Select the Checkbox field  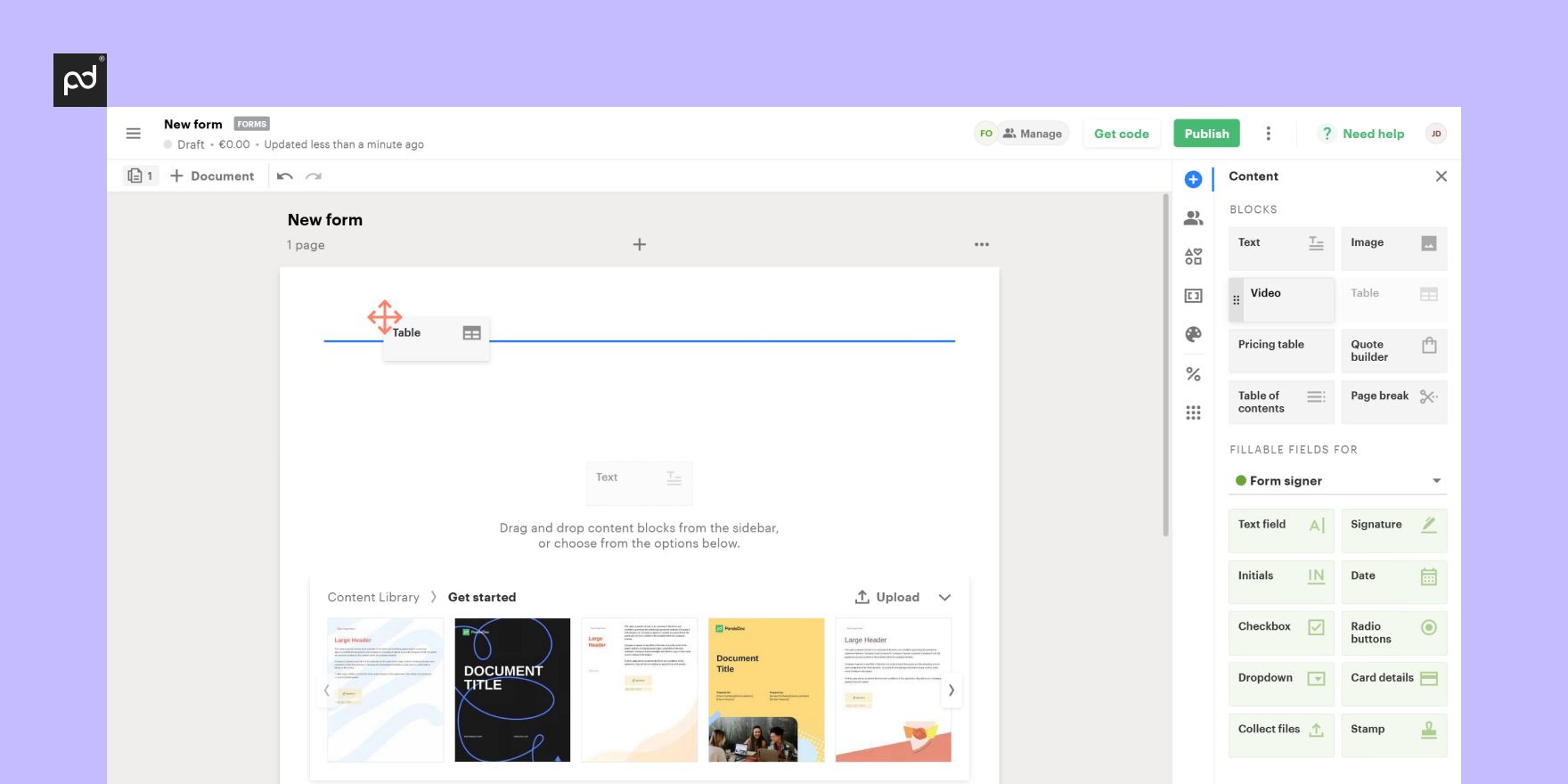[1281, 633]
